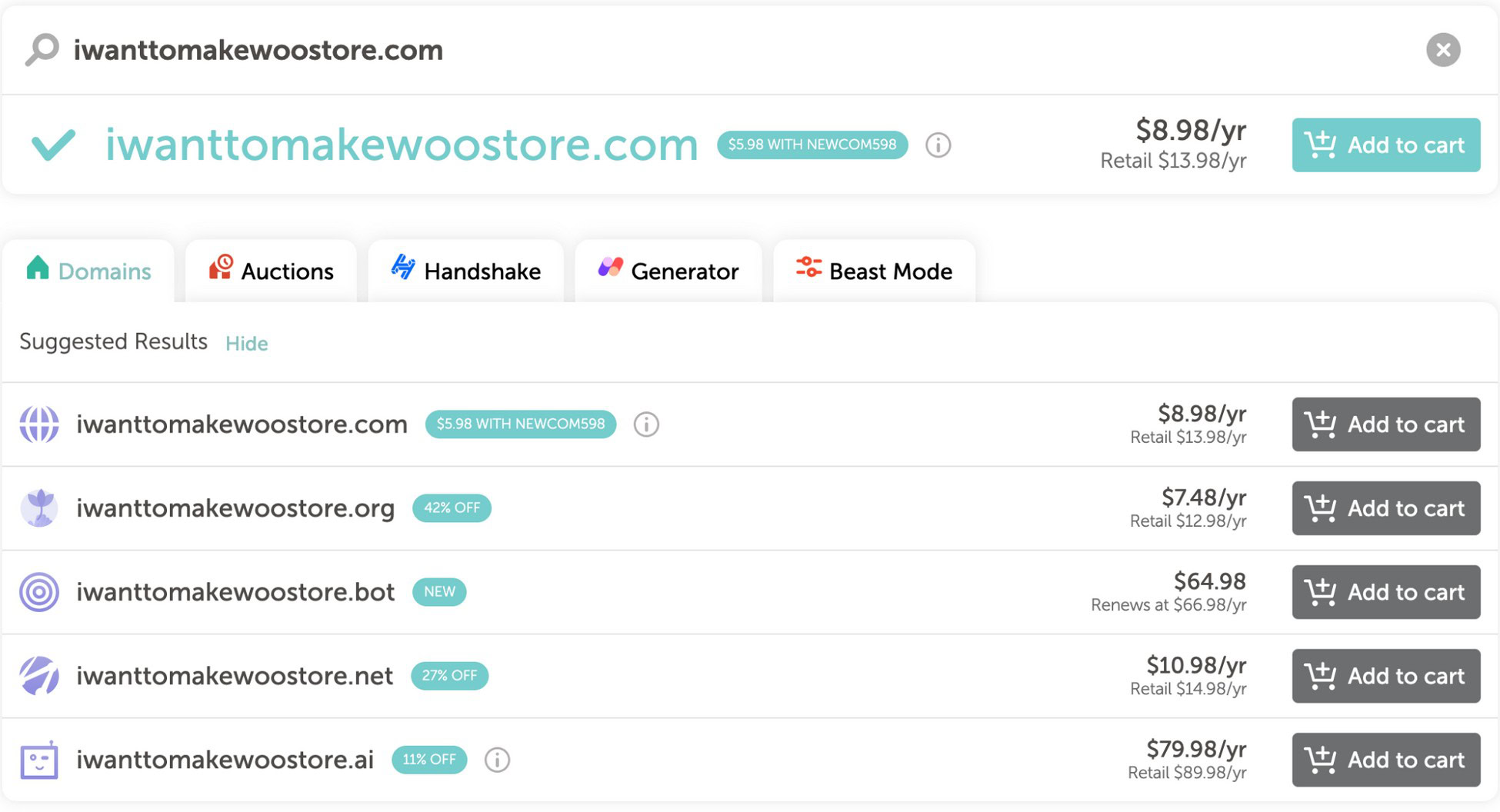Open info icon in the suggested .com row
The width and height of the screenshot is (1500, 812).
click(646, 424)
